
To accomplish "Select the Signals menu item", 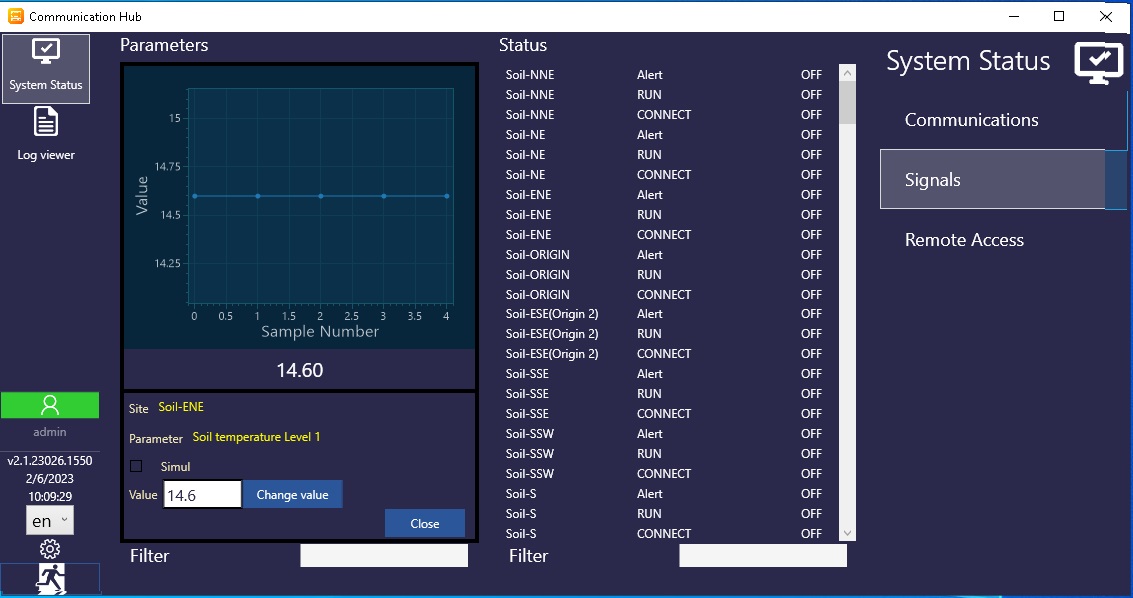I will pyautogui.click(x=992, y=180).
